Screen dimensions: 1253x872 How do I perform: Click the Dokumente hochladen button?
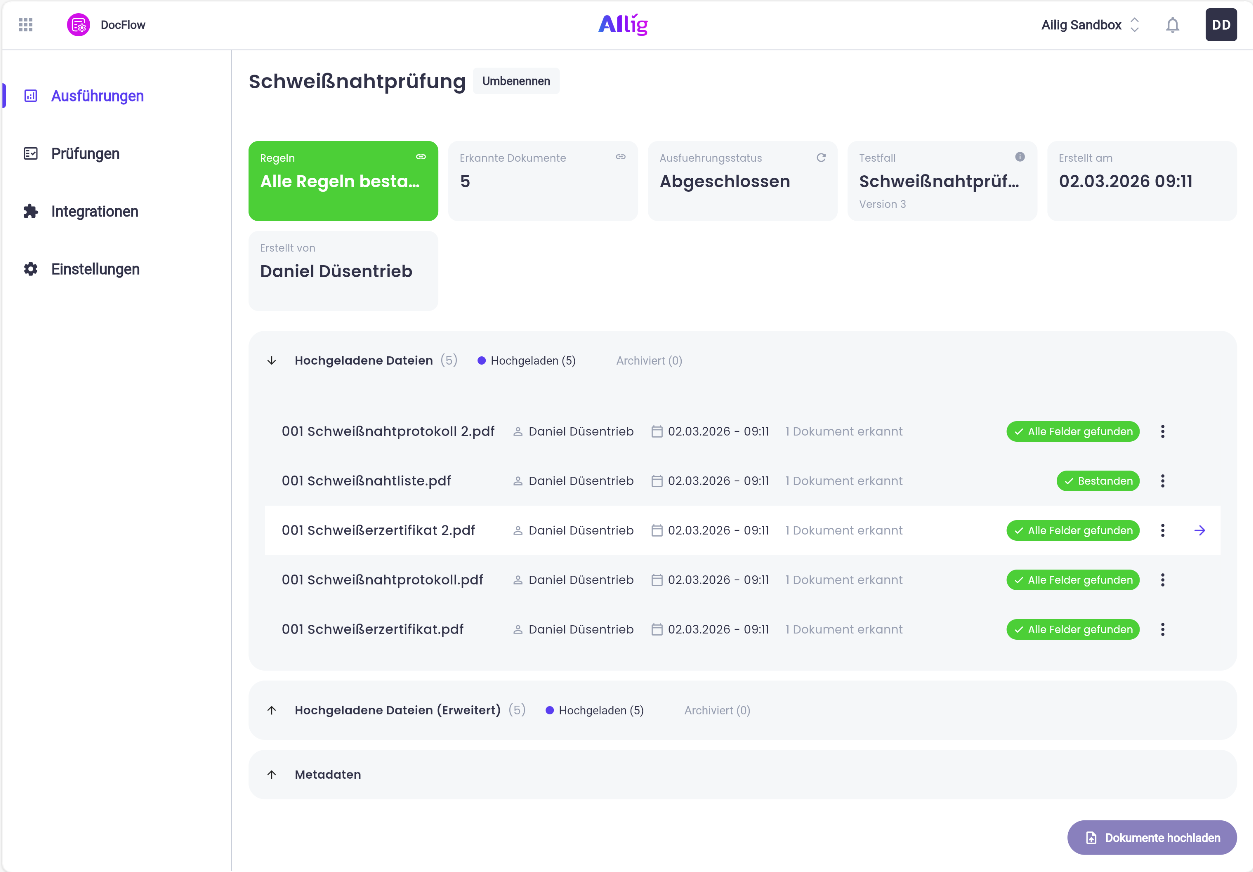point(1152,838)
